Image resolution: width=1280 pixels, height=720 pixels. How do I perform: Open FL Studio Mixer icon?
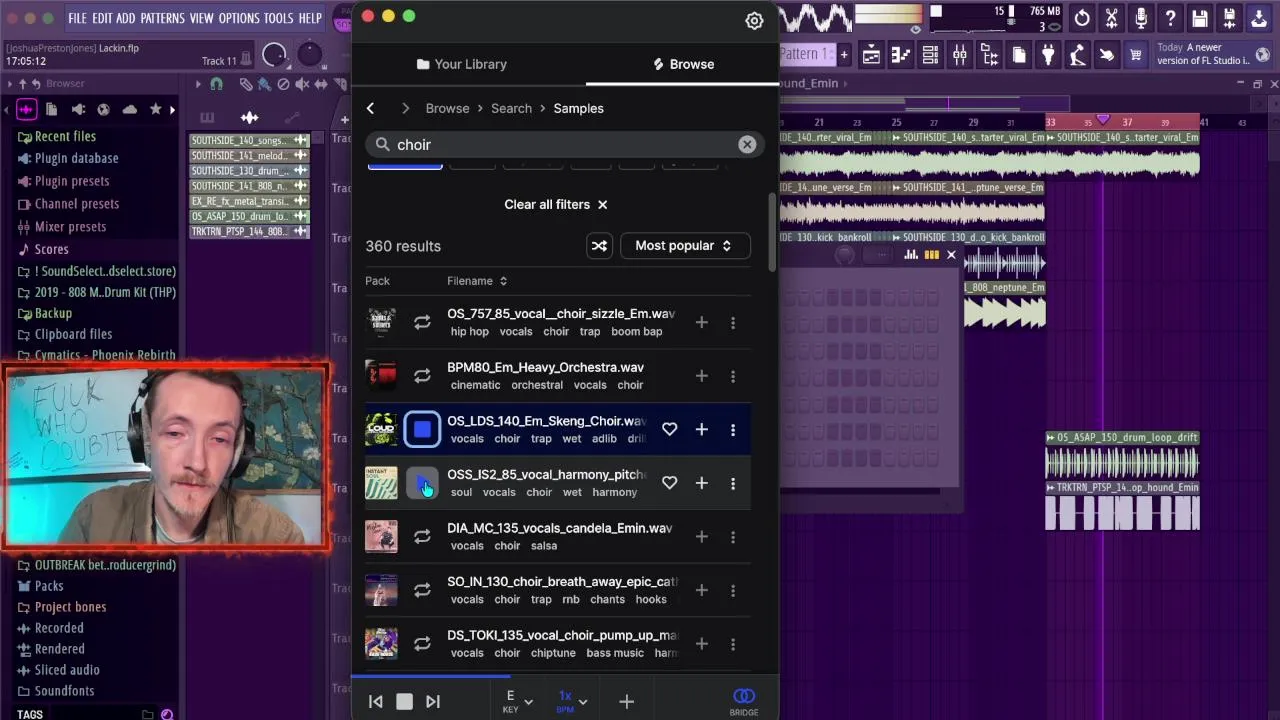coord(960,56)
